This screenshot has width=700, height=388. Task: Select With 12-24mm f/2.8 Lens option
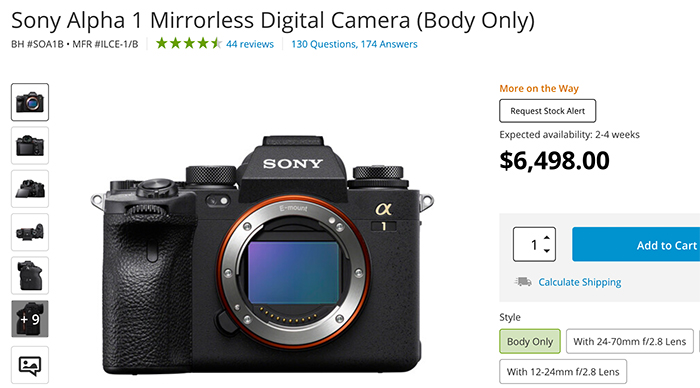(563, 371)
